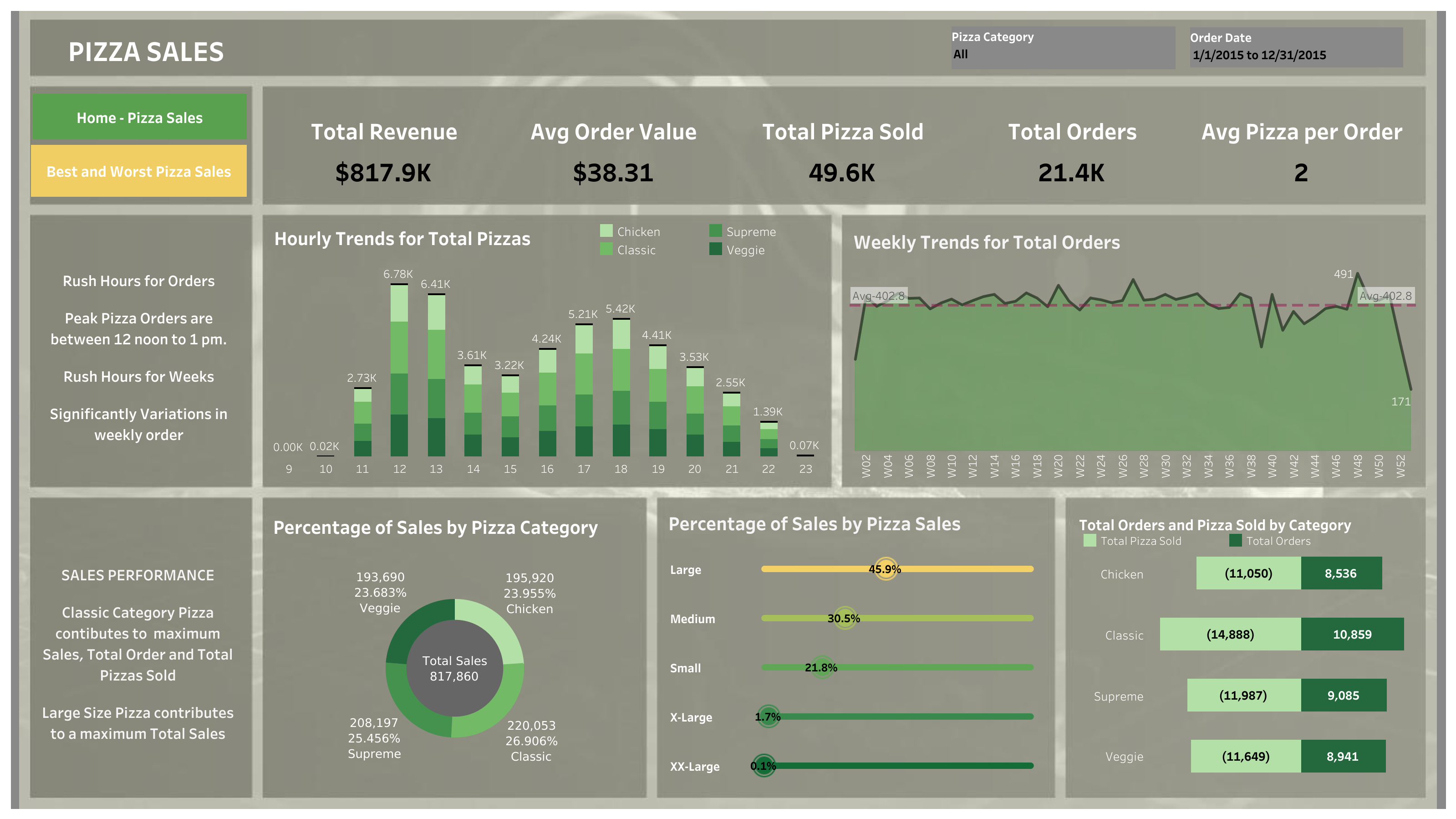Click the Percentage of Sales by Pizza Sales title
Screen dimensions: 1456x819
(x=815, y=524)
